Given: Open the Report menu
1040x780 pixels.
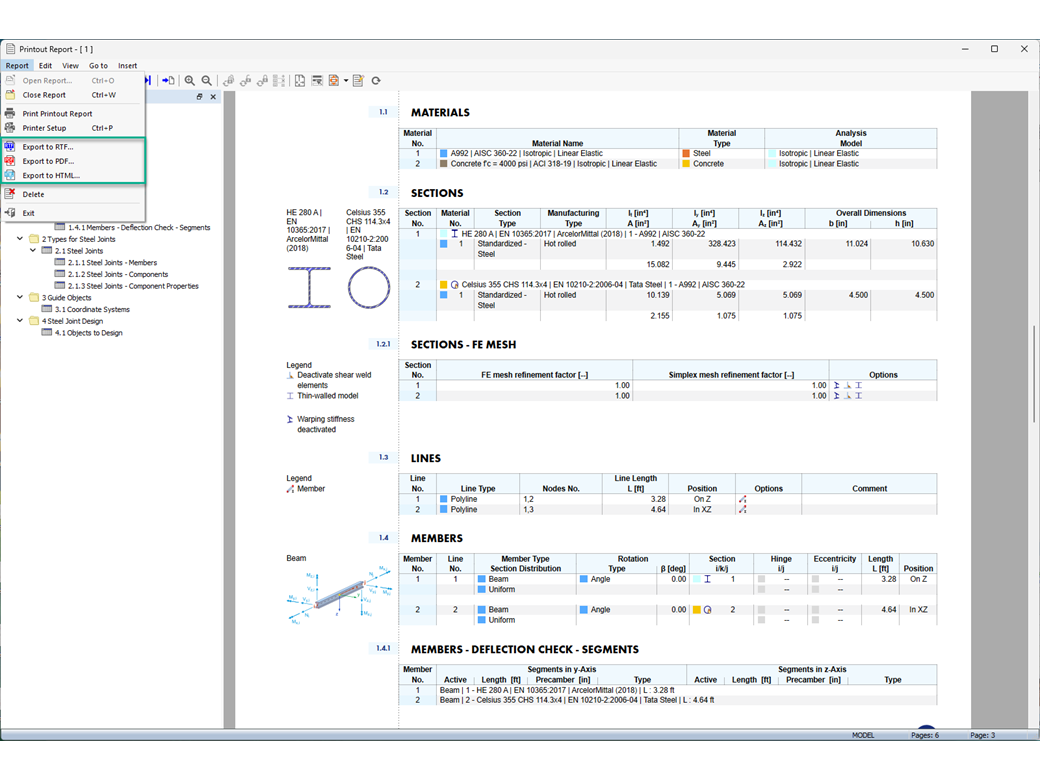Looking at the screenshot, I should (x=17, y=66).
